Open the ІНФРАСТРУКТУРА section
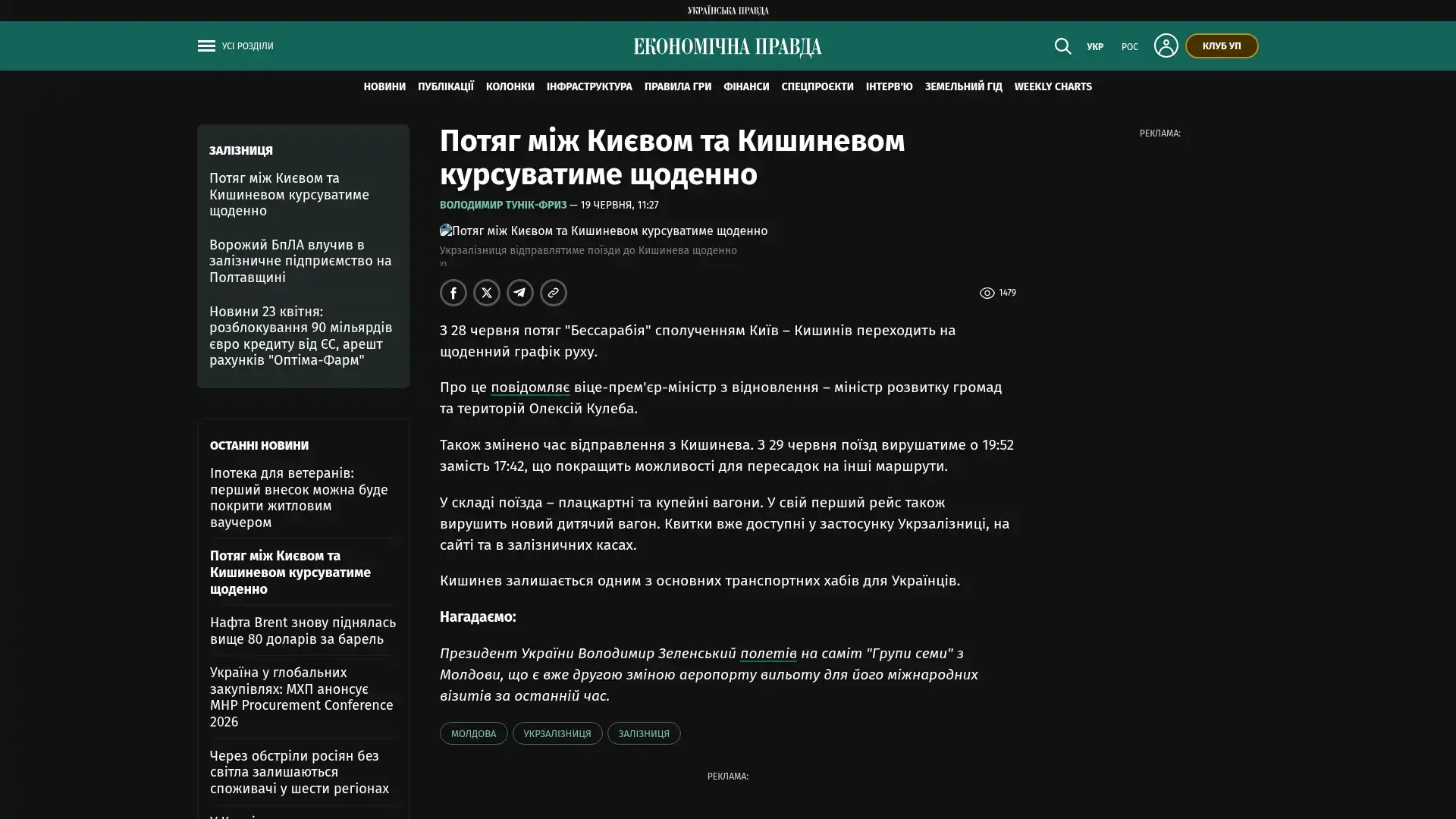Viewport: 1456px width, 819px height. click(x=589, y=86)
